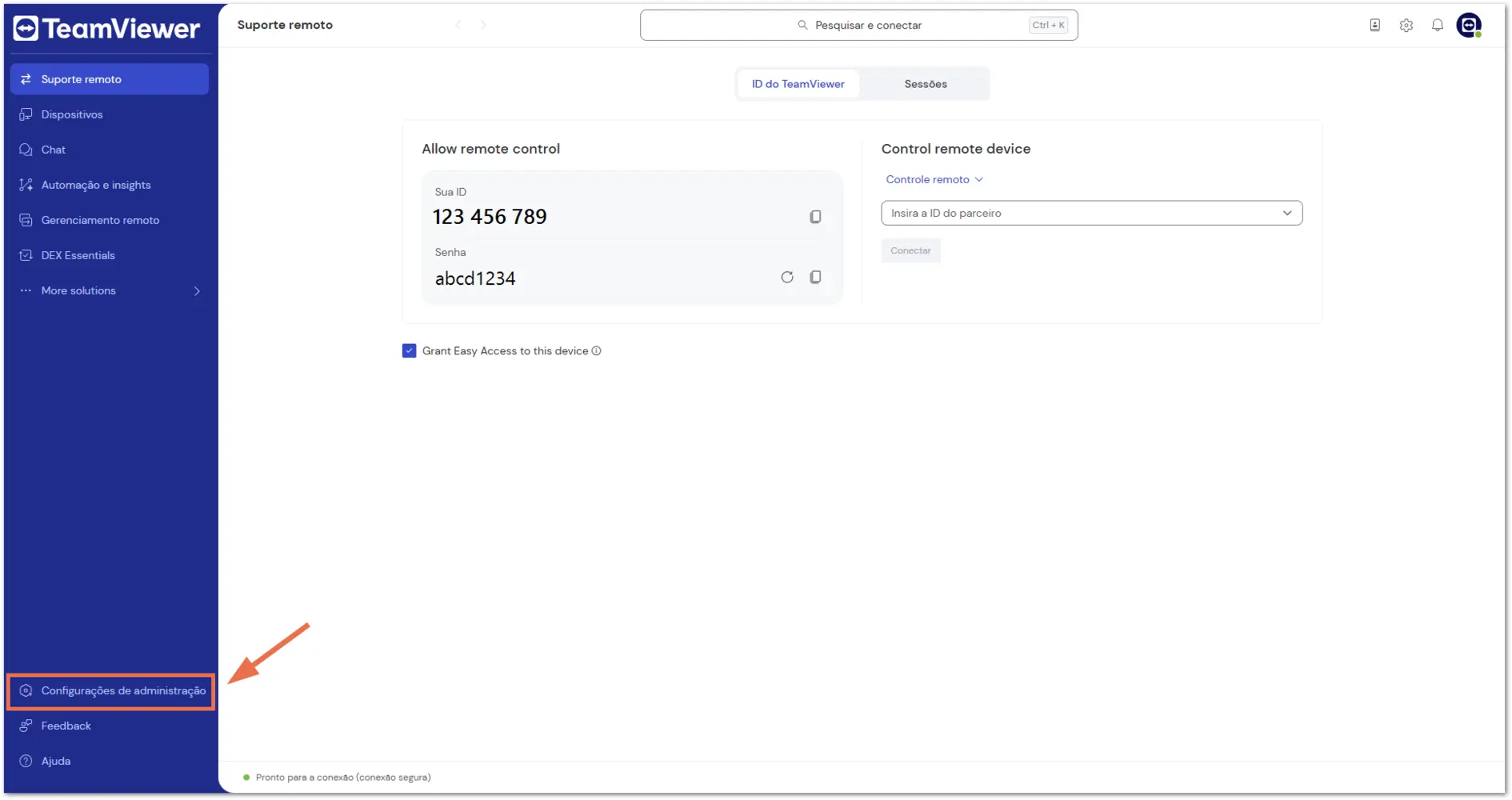Screen dimensions: 1512x800
Task: Expand partner ID dropdown arrow
Action: click(1287, 214)
